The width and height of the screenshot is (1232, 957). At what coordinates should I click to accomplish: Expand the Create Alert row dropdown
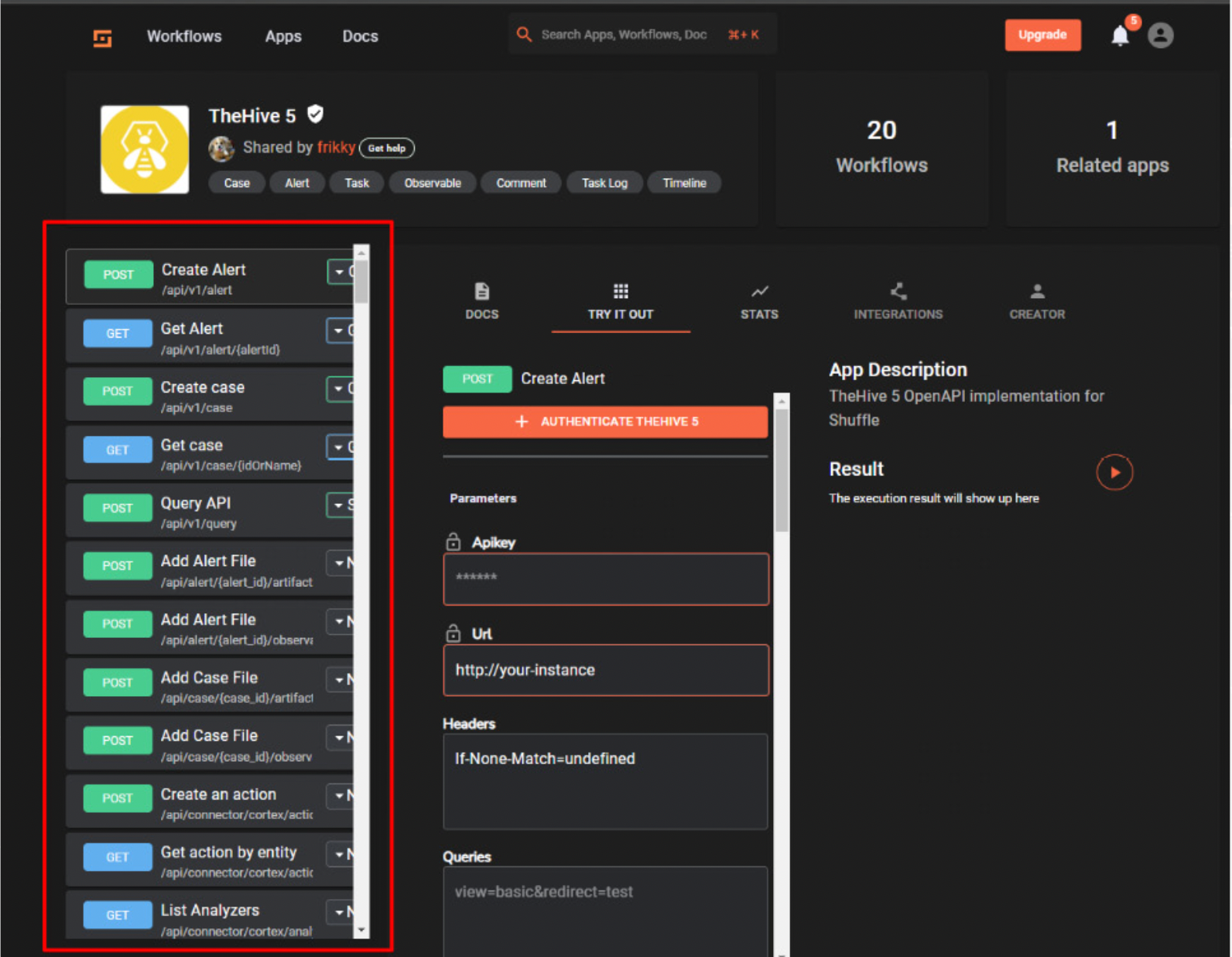[x=340, y=272]
